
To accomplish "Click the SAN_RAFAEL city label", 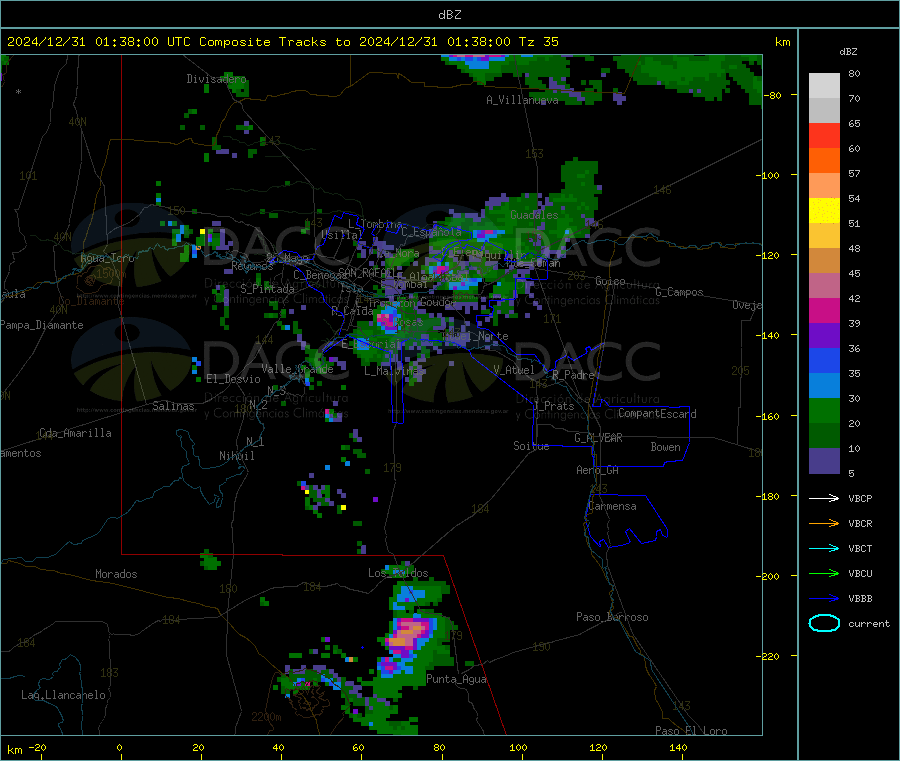I will coord(367,272).
